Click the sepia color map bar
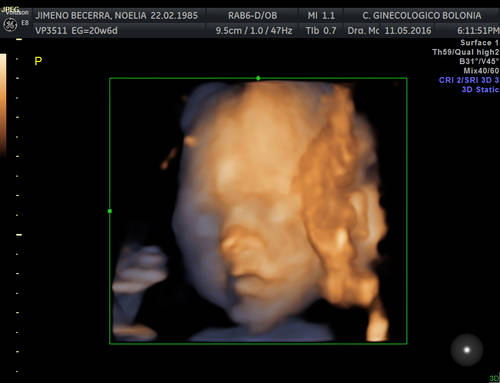 3,104
